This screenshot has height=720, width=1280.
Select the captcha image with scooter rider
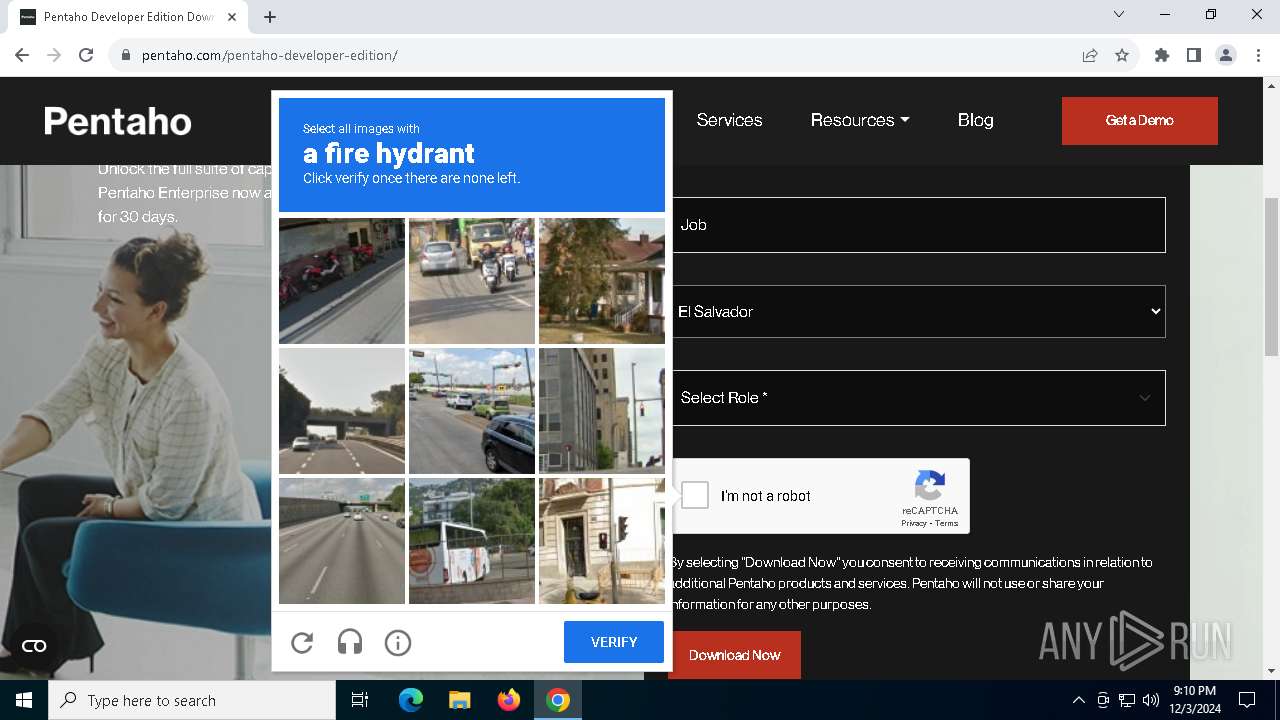pyautogui.click(x=472, y=281)
